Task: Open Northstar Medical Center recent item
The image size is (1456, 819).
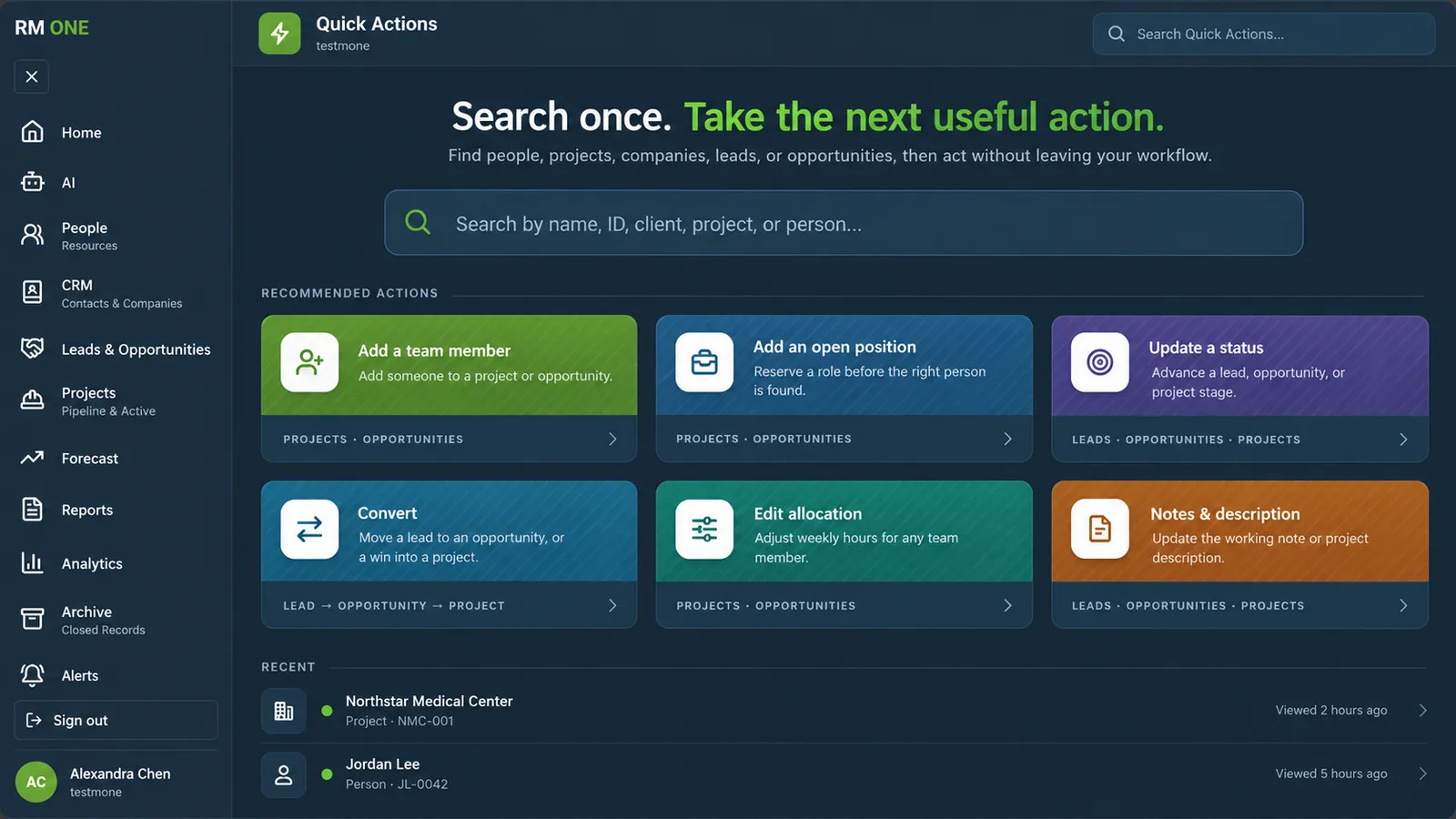Action: pos(844,711)
